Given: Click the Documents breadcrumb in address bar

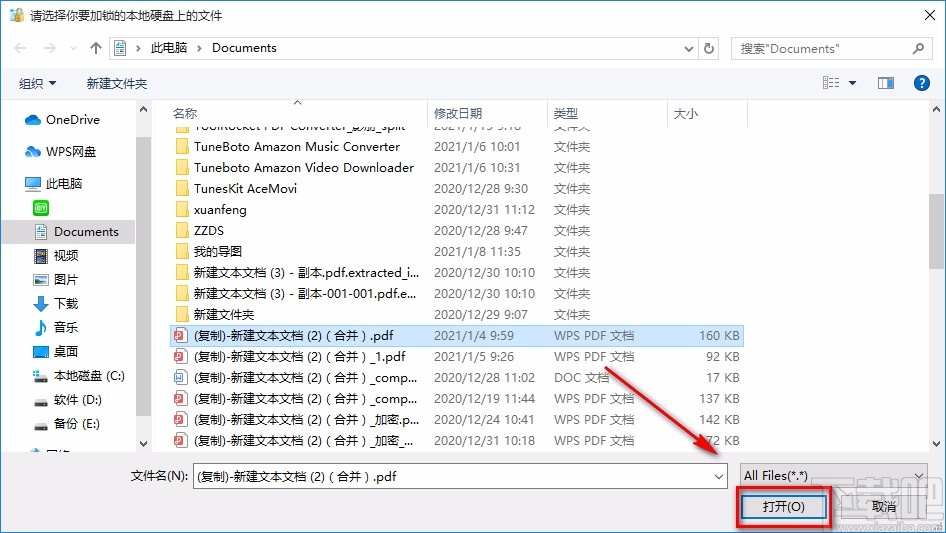Looking at the screenshot, I should (x=244, y=48).
